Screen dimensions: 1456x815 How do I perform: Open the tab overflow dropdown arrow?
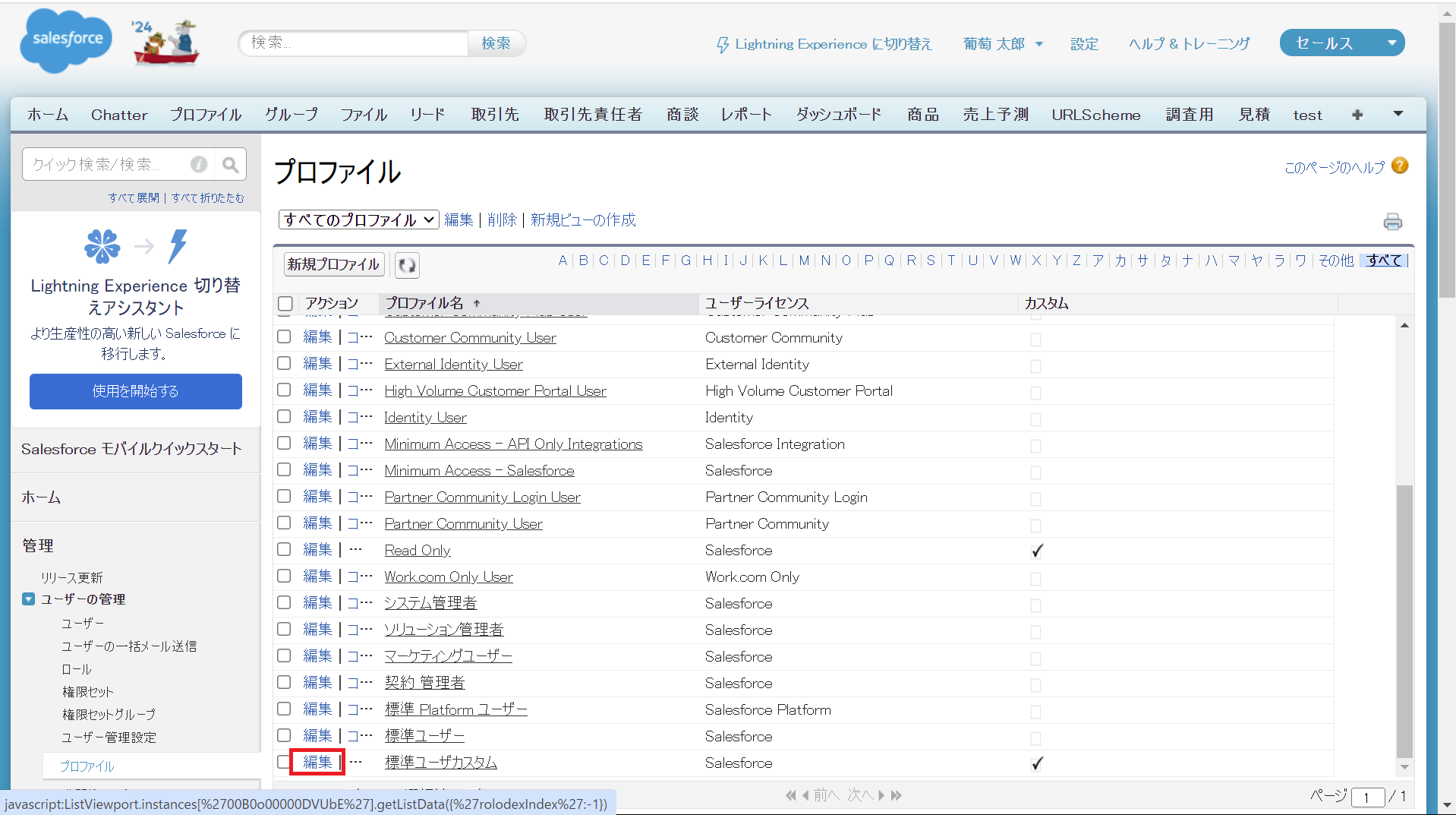point(1398,114)
